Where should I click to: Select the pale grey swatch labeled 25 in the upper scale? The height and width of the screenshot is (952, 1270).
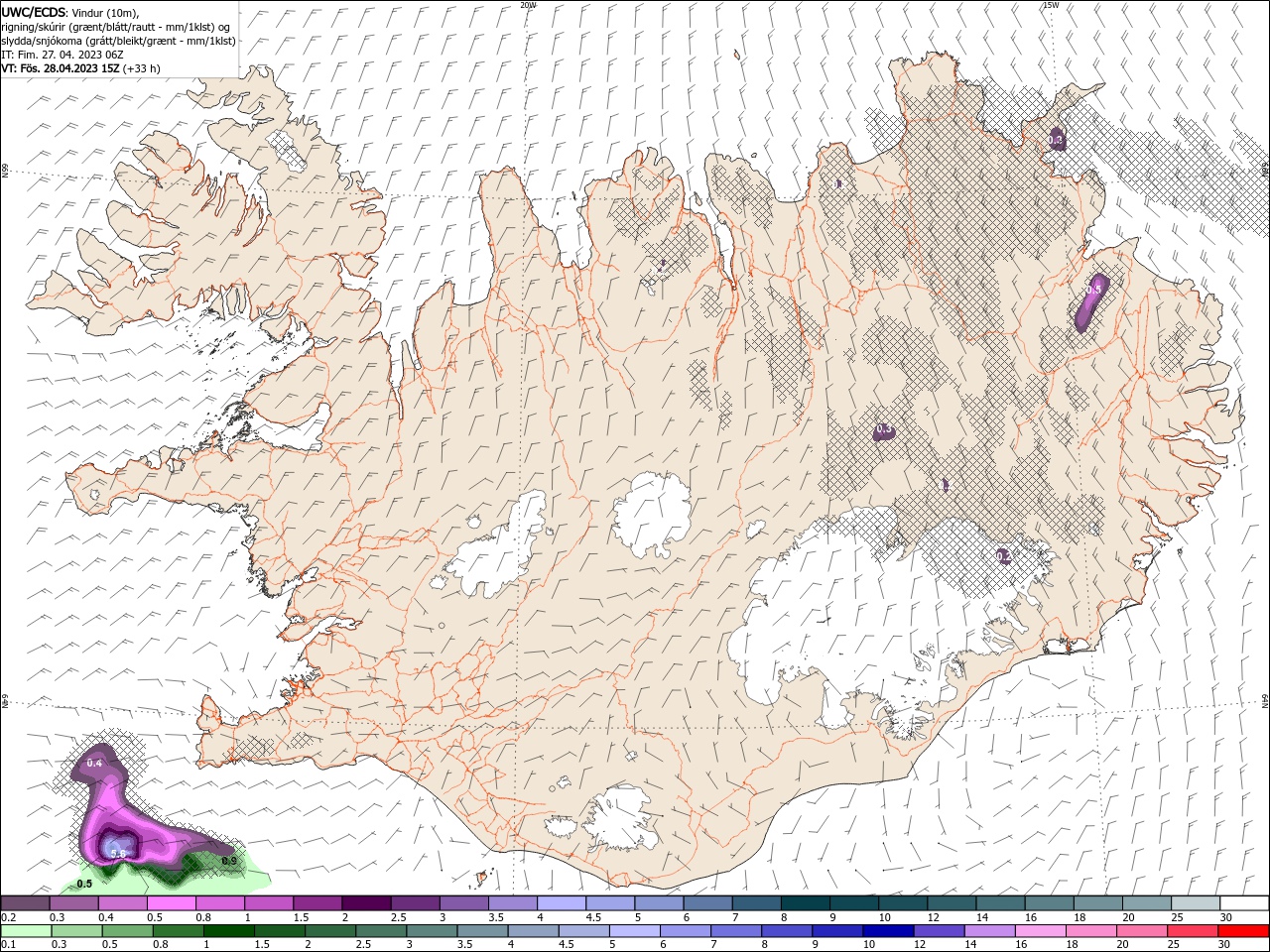1196,903
